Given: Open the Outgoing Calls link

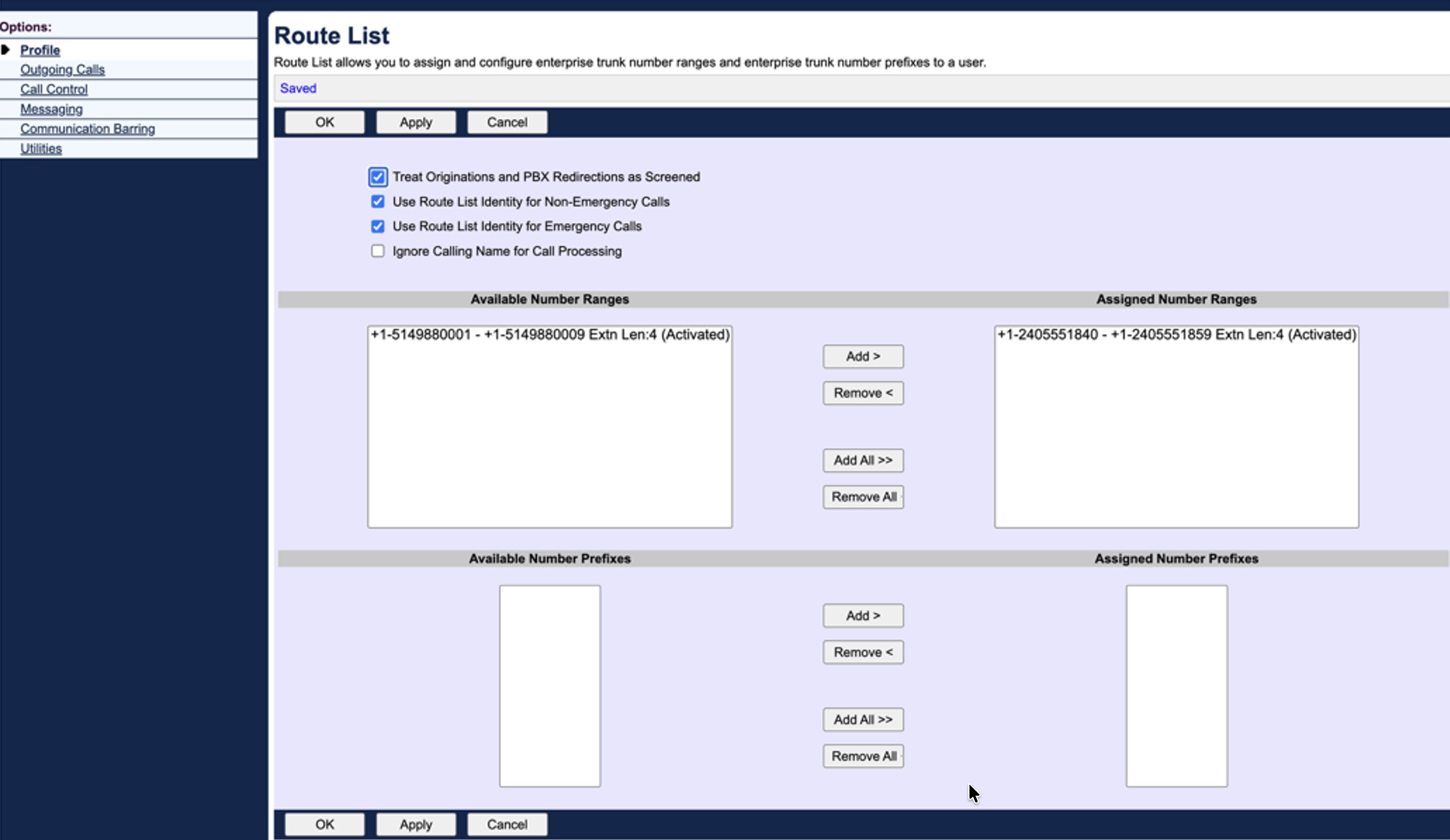Looking at the screenshot, I should pyautogui.click(x=62, y=70).
